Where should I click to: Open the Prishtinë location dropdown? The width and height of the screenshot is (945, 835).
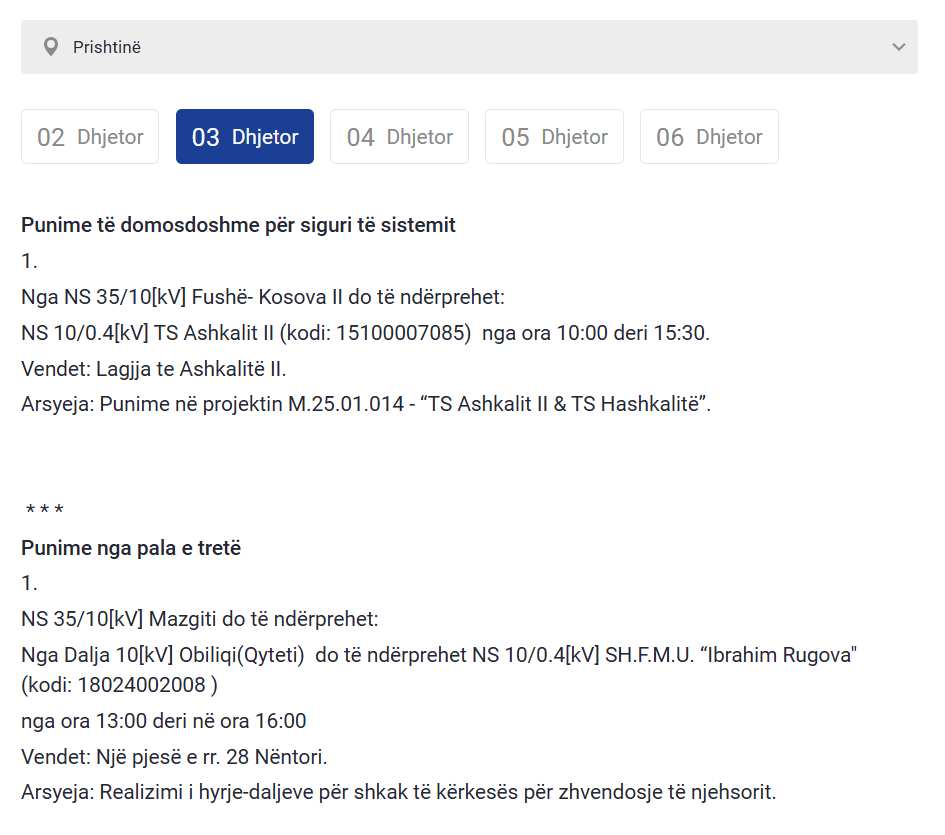[468, 47]
